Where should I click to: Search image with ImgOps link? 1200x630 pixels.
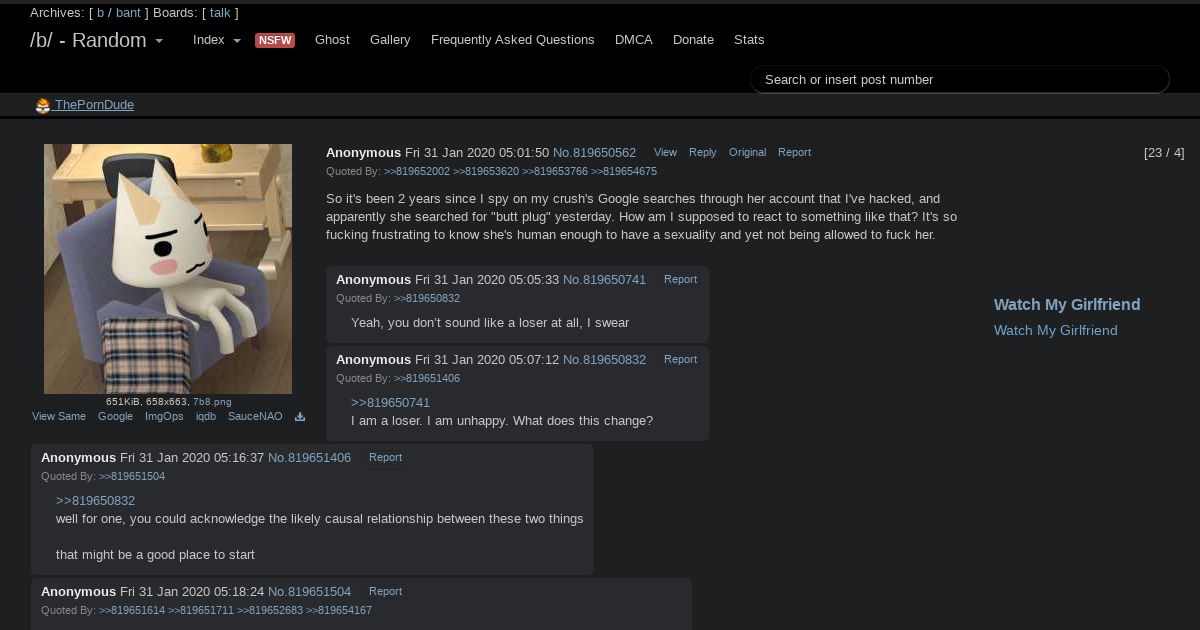[x=164, y=417]
